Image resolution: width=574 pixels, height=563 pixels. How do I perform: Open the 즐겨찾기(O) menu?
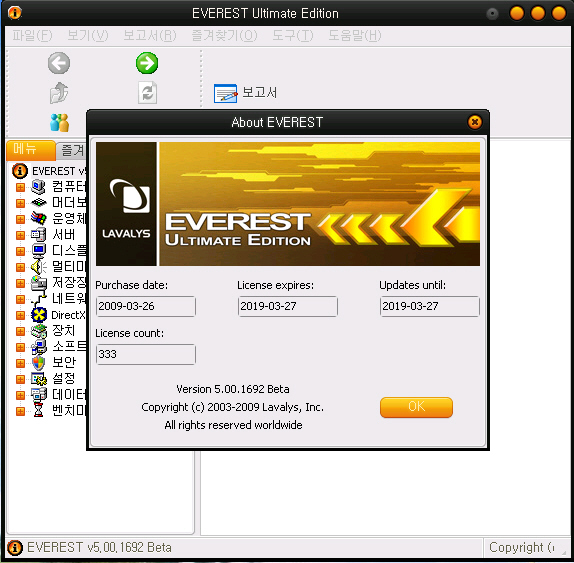click(x=224, y=36)
